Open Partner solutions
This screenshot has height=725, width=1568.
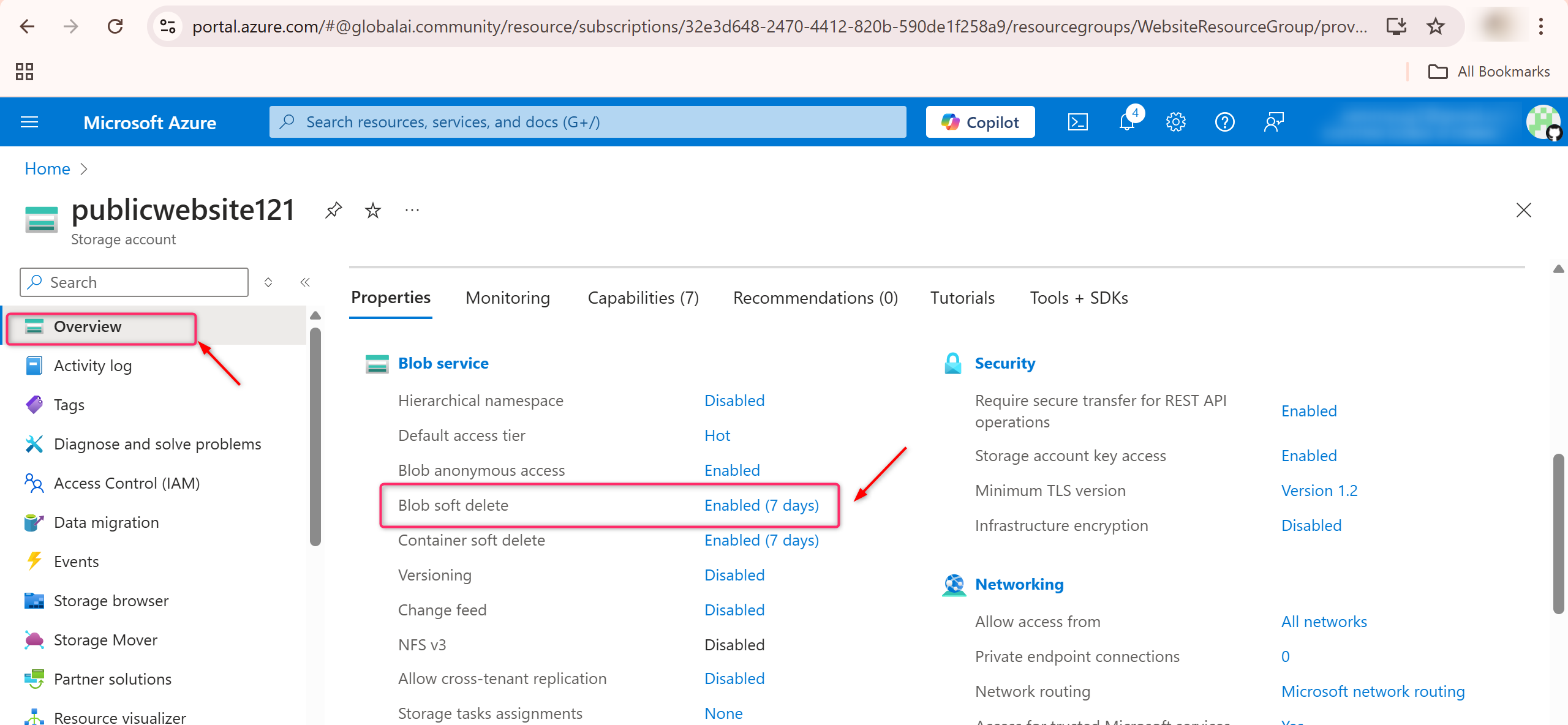click(x=113, y=679)
